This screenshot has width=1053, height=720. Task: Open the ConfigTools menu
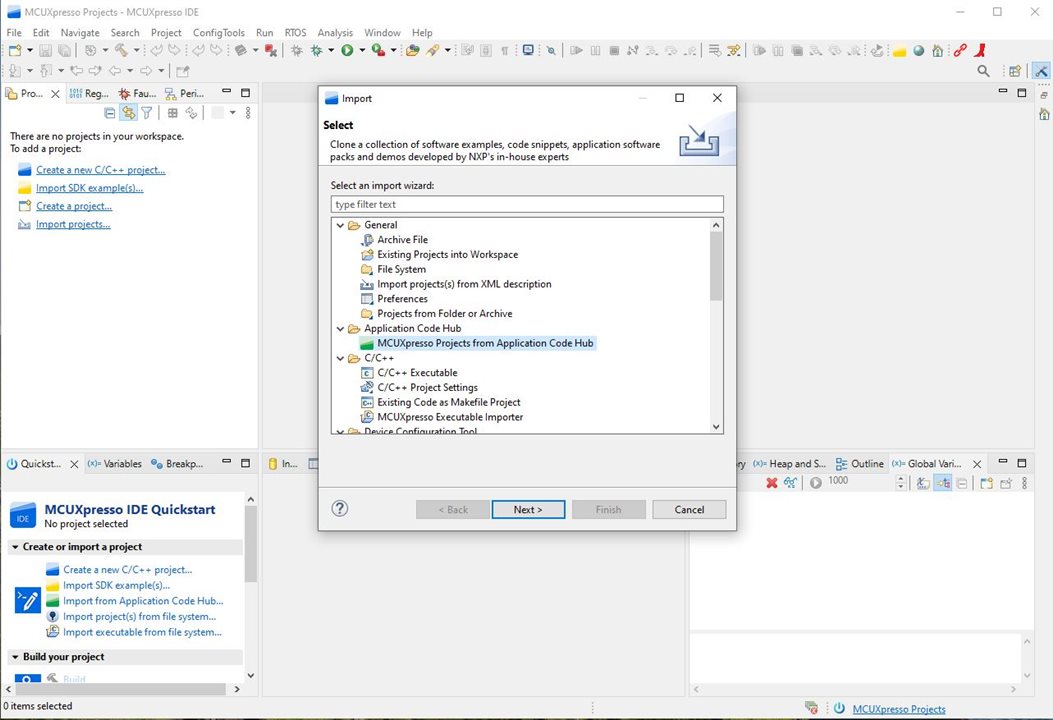(x=219, y=32)
